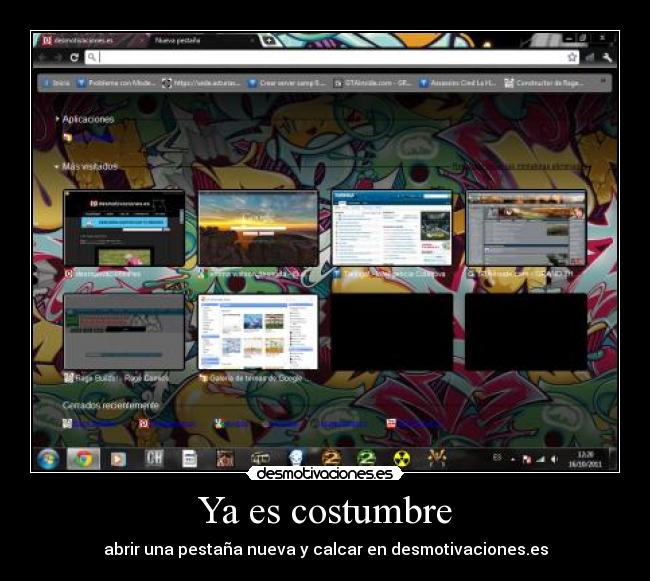Click inside the address bar

pos(332,57)
